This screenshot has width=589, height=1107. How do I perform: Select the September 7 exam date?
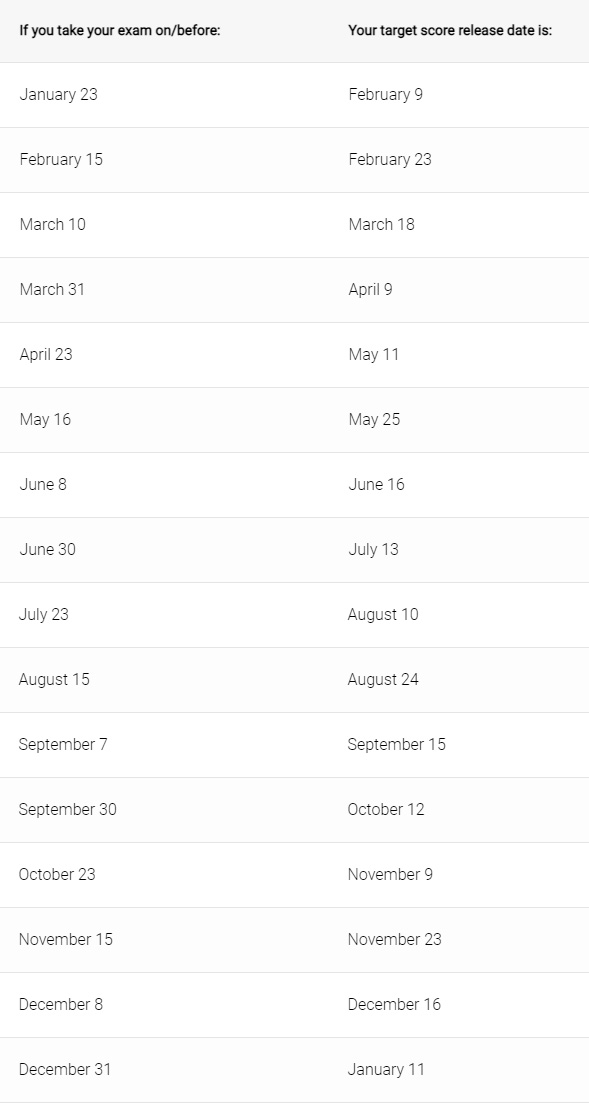[63, 744]
